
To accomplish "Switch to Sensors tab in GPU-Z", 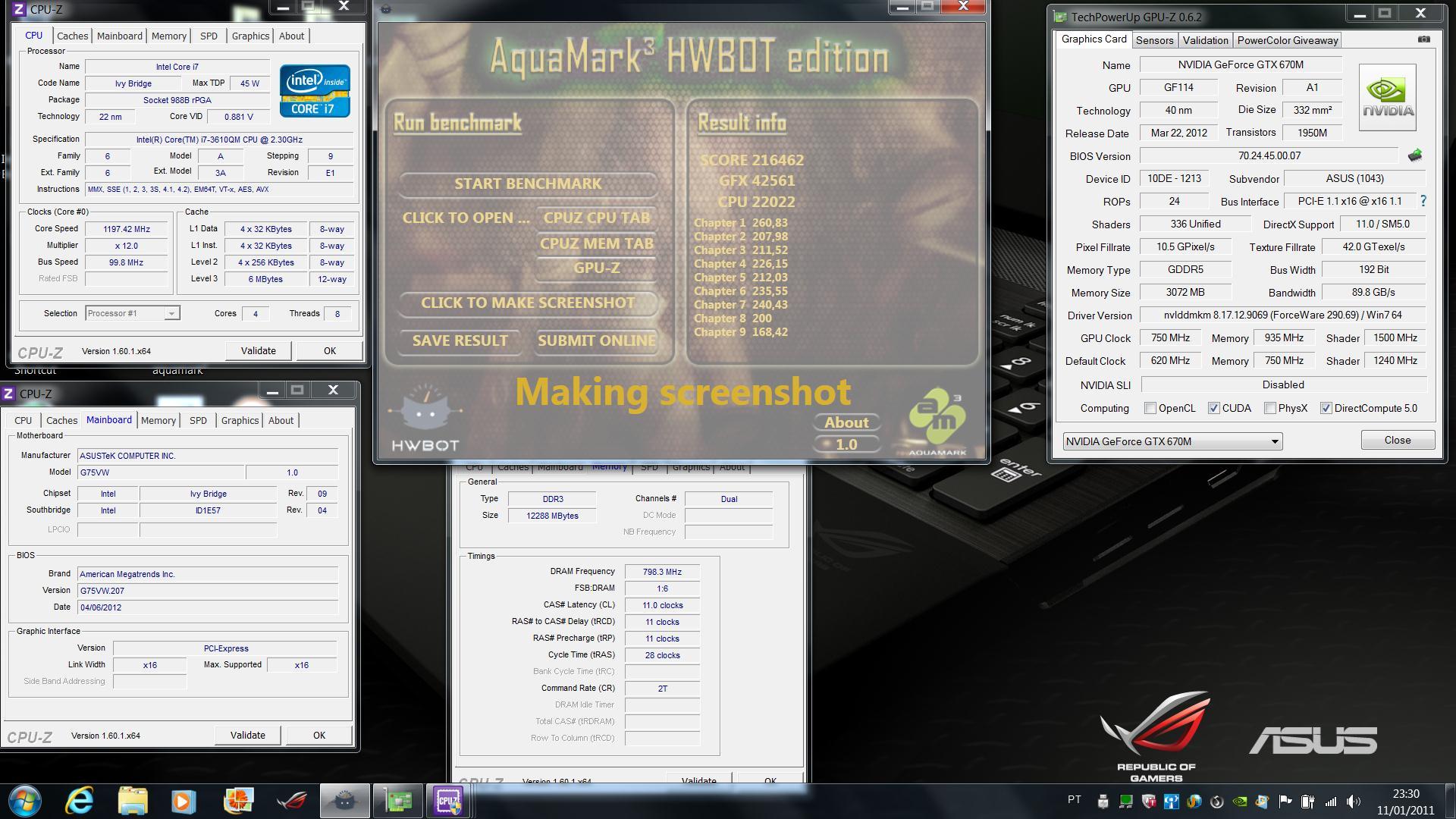I will click(1155, 40).
